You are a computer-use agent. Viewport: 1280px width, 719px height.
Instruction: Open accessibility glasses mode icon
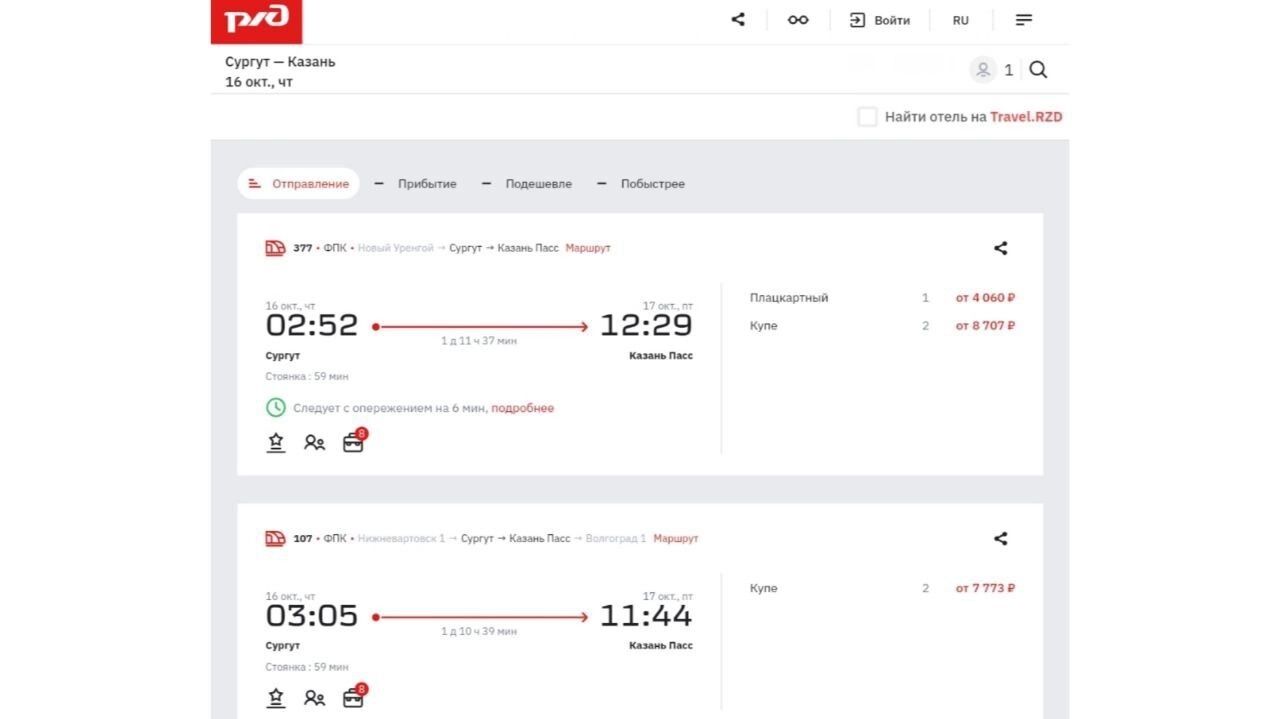[x=798, y=20]
